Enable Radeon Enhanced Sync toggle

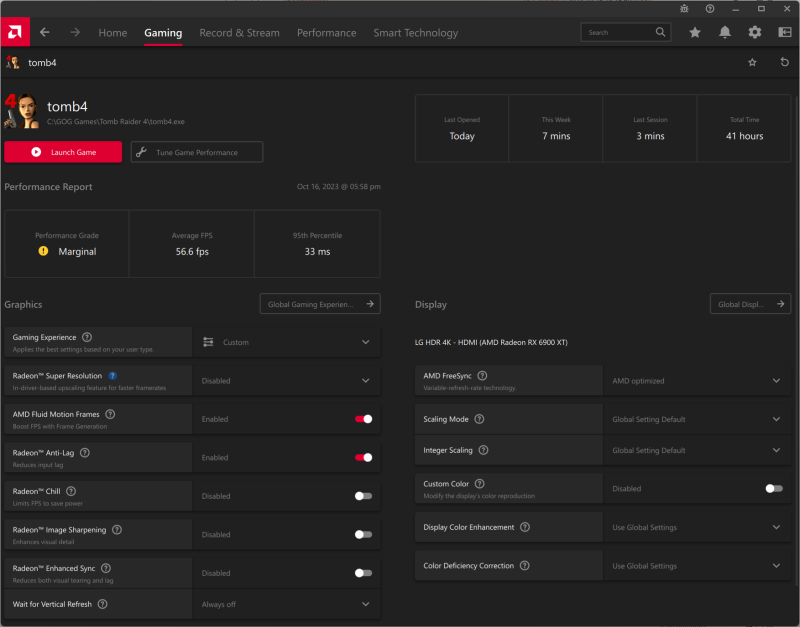363,573
